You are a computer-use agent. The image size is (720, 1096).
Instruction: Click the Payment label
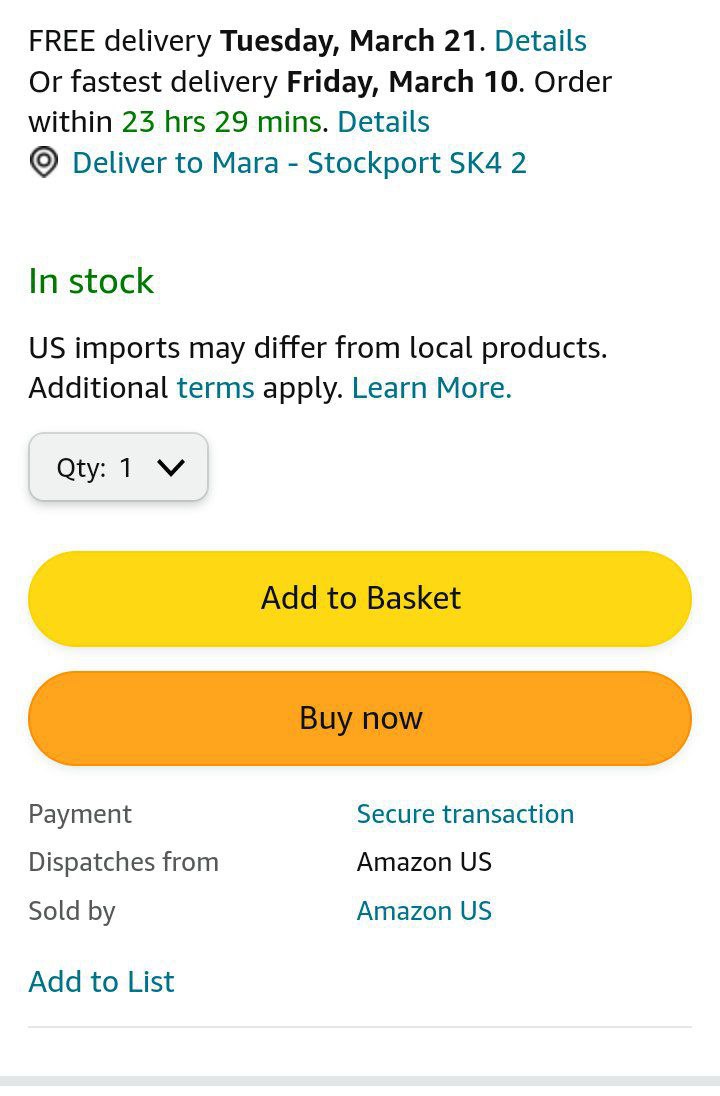[x=80, y=814]
